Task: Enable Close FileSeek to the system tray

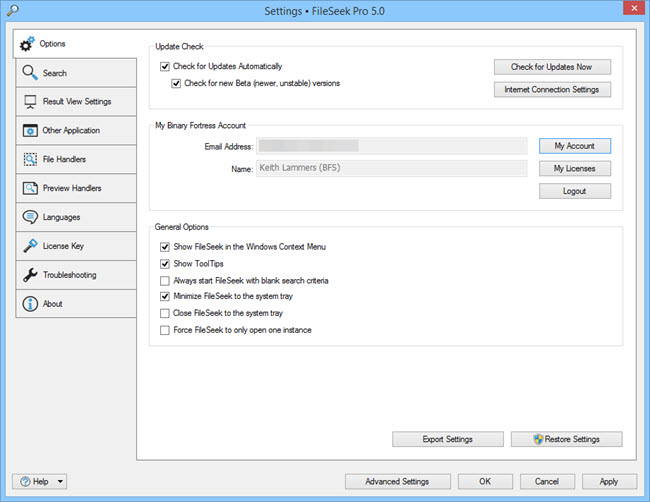Action: (x=165, y=313)
